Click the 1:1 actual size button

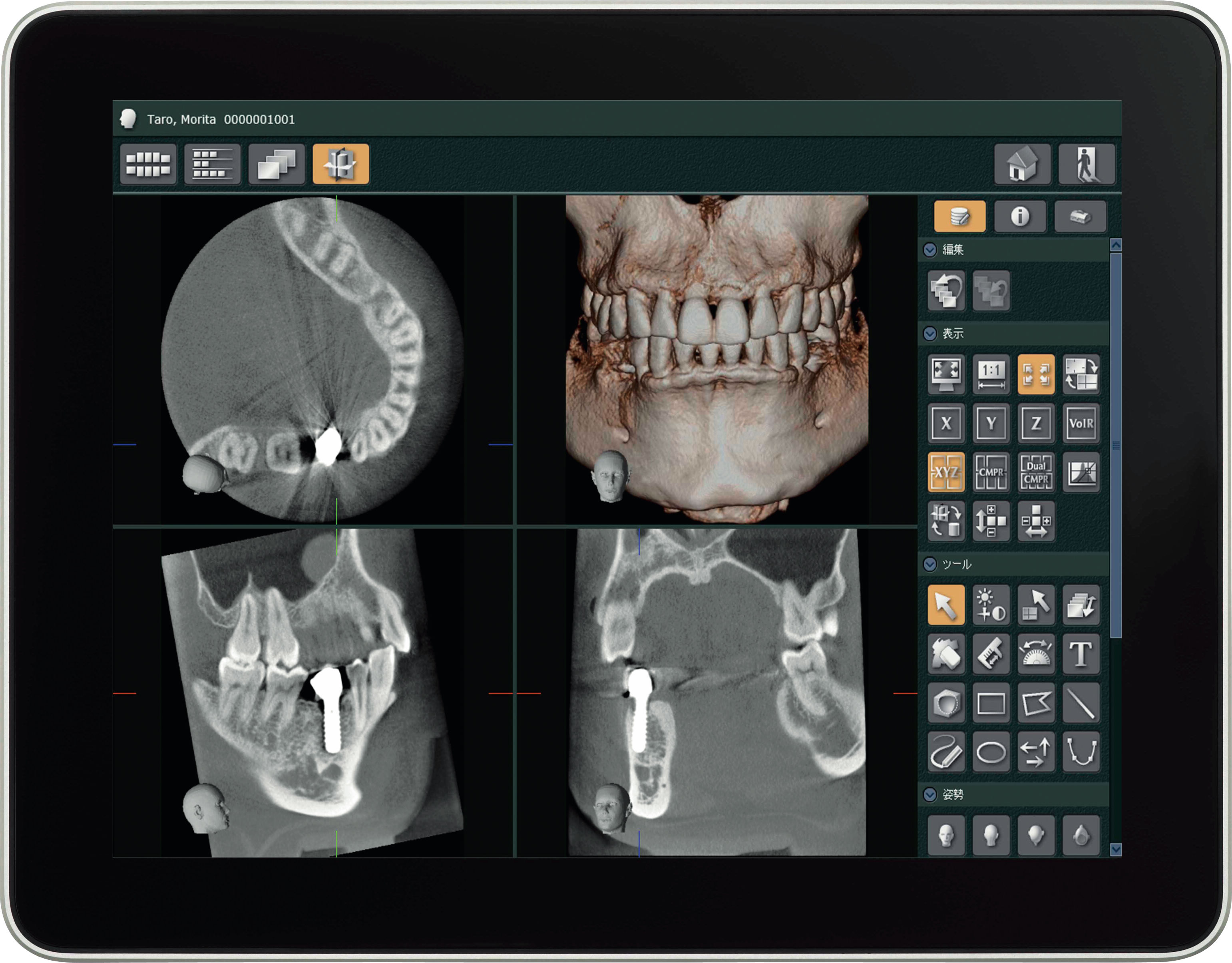pyautogui.click(x=991, y=374)
